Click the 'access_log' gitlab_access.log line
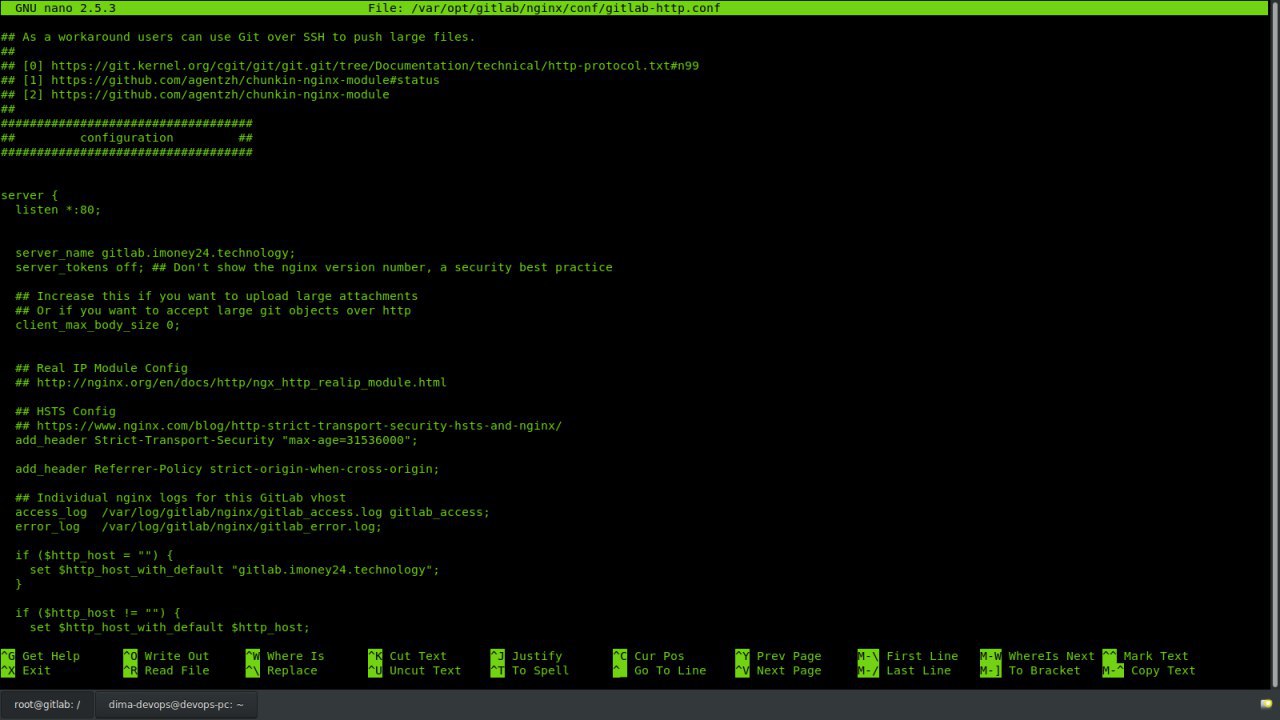The image size is (1280, 720). 252,512
